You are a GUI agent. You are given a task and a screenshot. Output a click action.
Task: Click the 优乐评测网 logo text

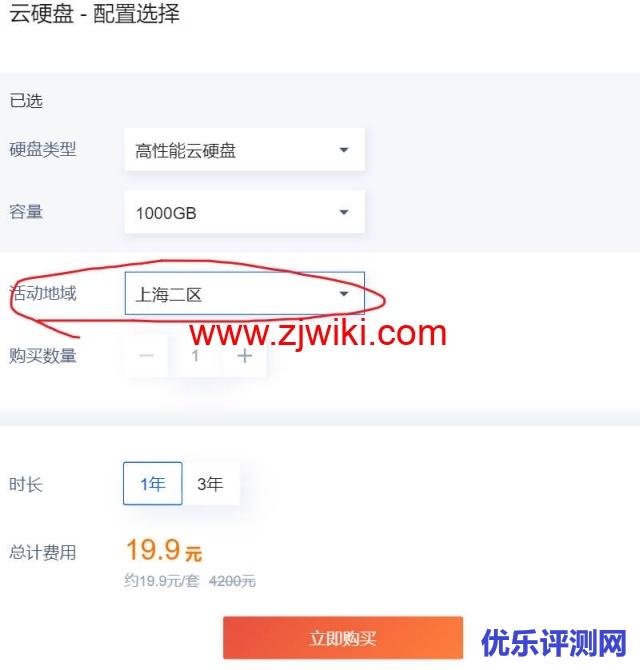[554, 642]
